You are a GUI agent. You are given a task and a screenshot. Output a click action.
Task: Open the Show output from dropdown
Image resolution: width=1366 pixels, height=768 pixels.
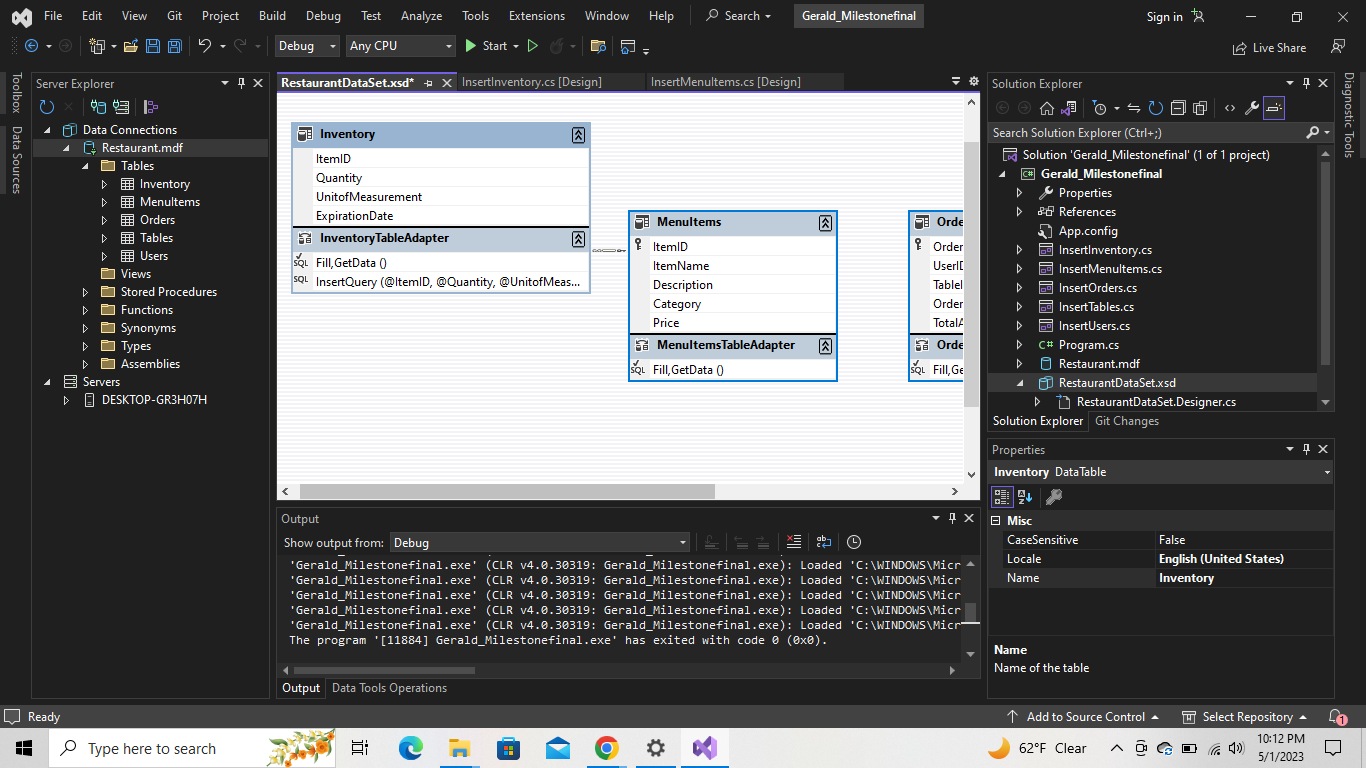pyautogui.click(x=683, y=542)
